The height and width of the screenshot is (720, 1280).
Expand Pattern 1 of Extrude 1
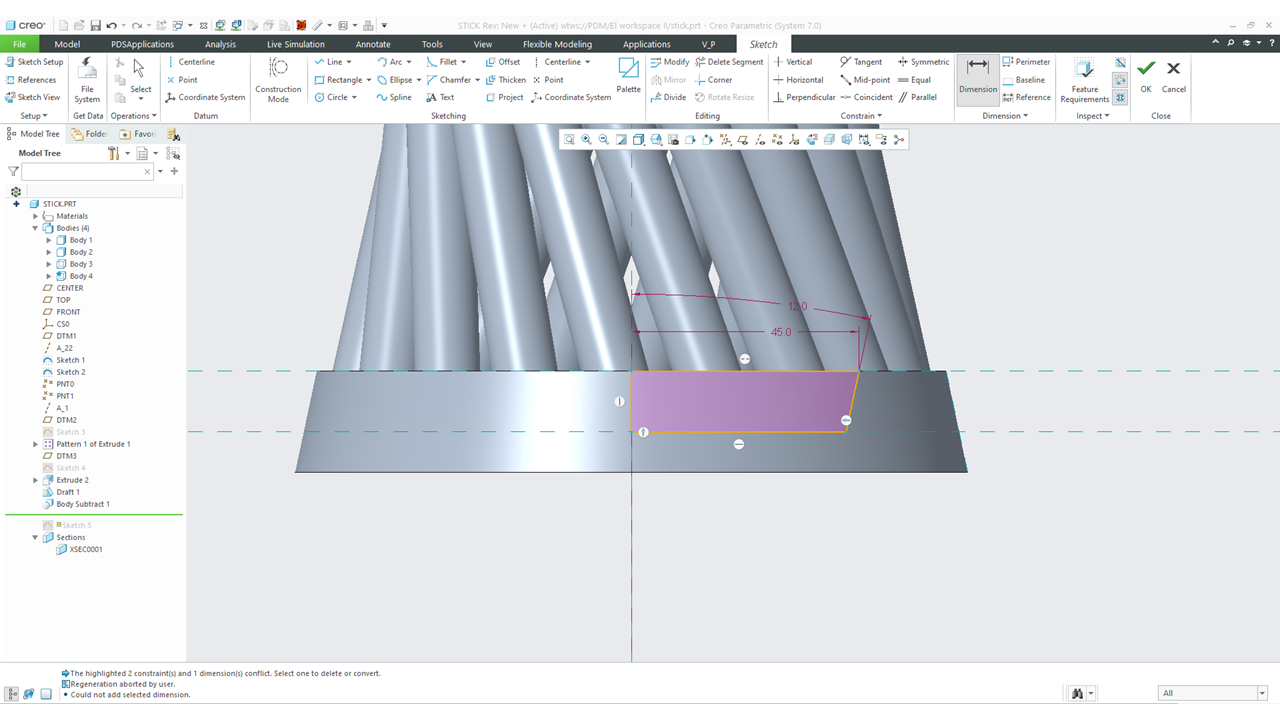tap(36, 444)
